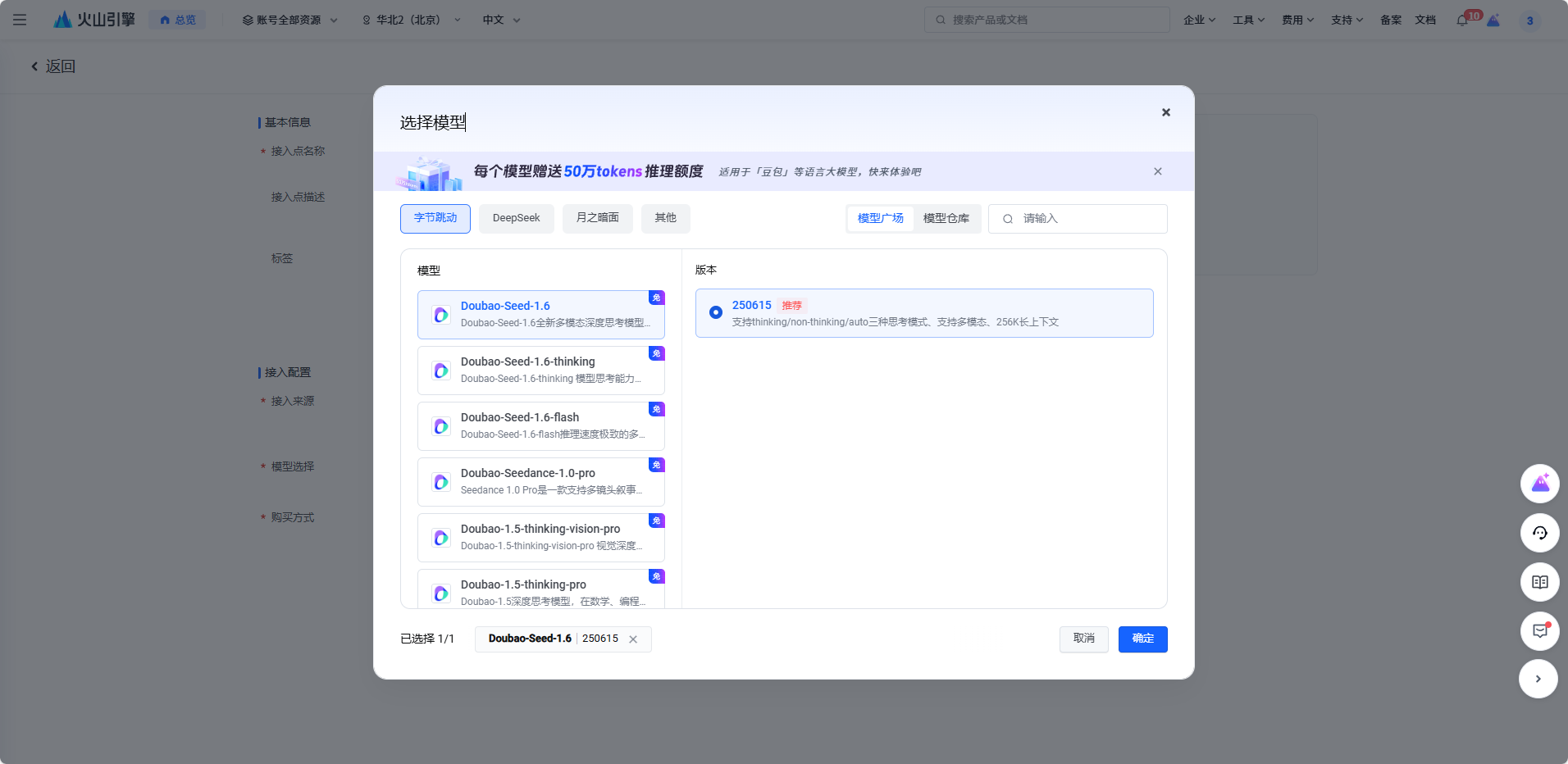
Task: Select the 其他 vendor tab
Action: point(666,219)
